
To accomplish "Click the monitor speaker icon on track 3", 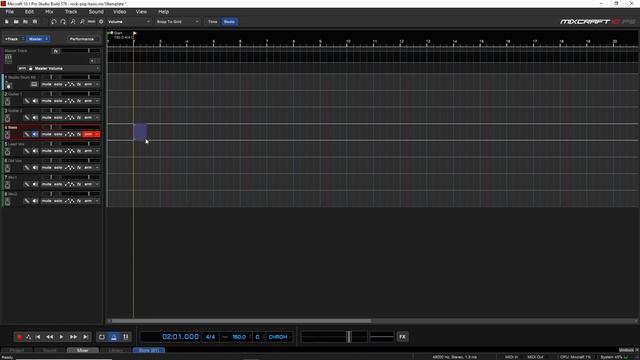I will coord(35,118).
